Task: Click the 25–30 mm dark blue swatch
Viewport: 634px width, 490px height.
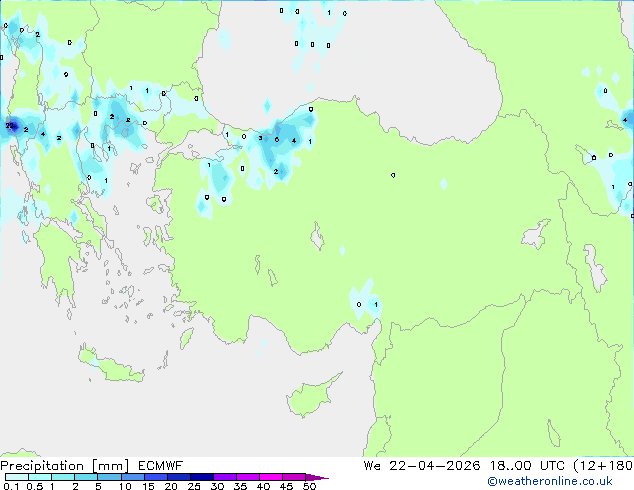Action: point(202,477)
